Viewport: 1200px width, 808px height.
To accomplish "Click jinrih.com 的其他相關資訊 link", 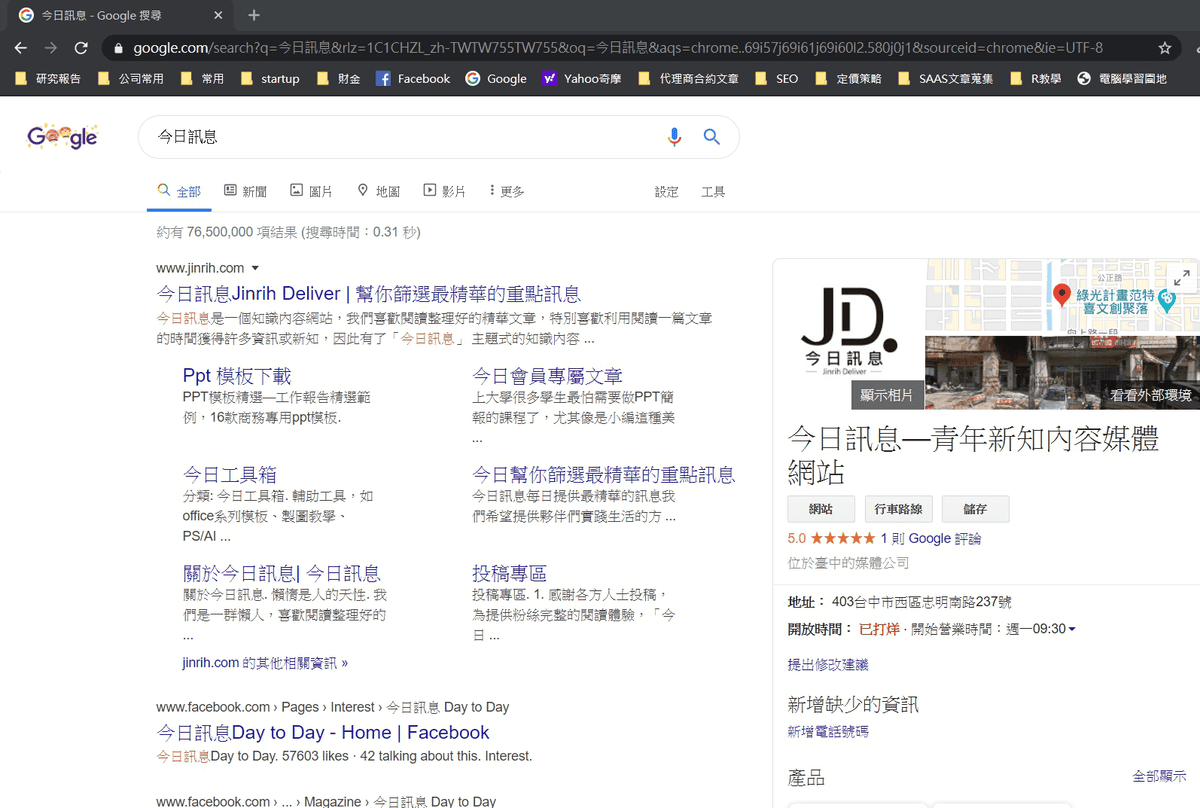I will pyautogui.click(x=265, y=663).
